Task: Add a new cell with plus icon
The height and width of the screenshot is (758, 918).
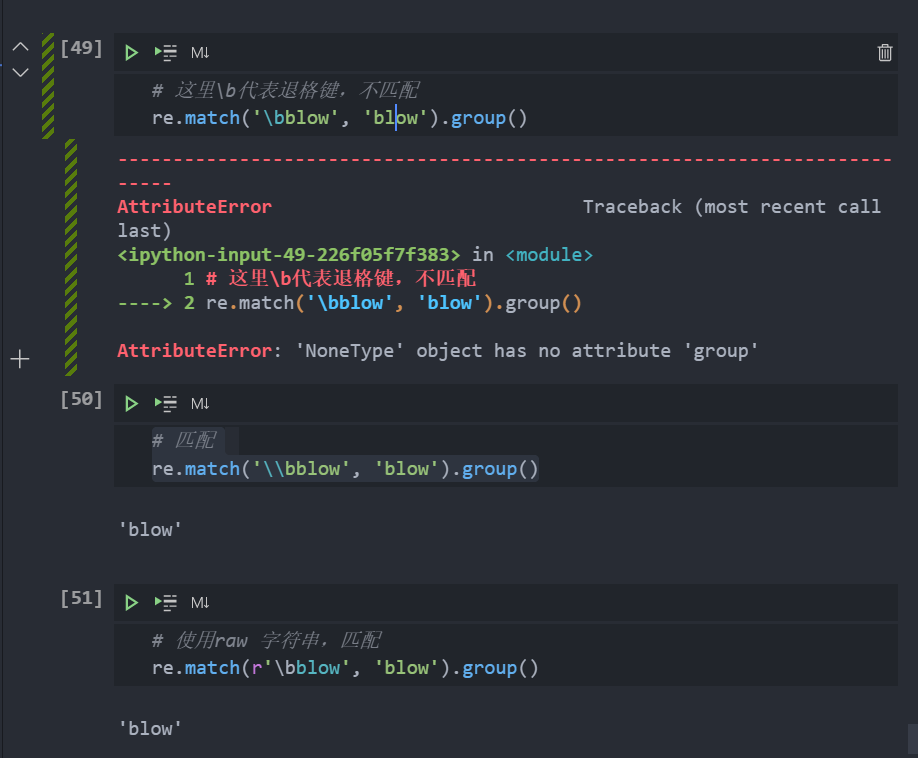Action: [x=20, y=359]
